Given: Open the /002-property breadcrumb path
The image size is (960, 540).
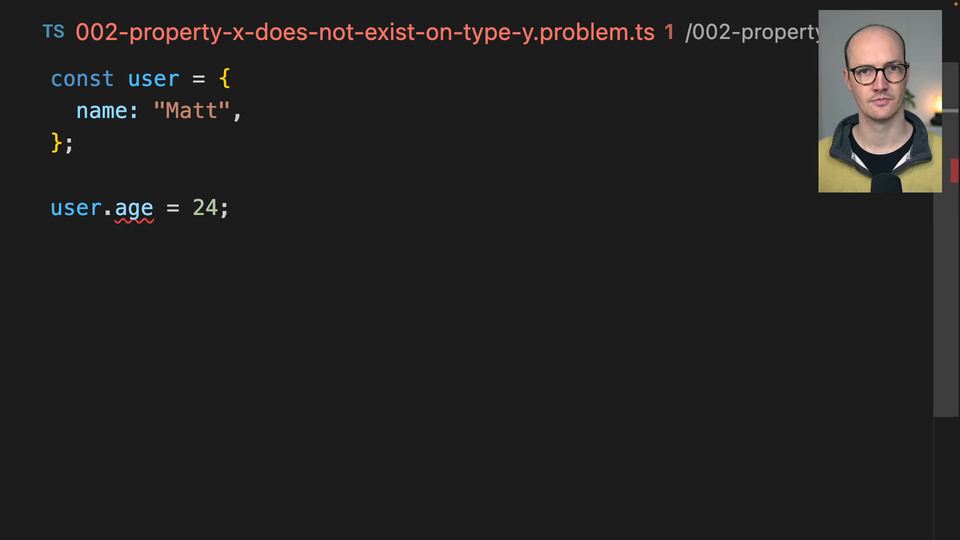Looking at the screenshot, I should pos(752,32).
